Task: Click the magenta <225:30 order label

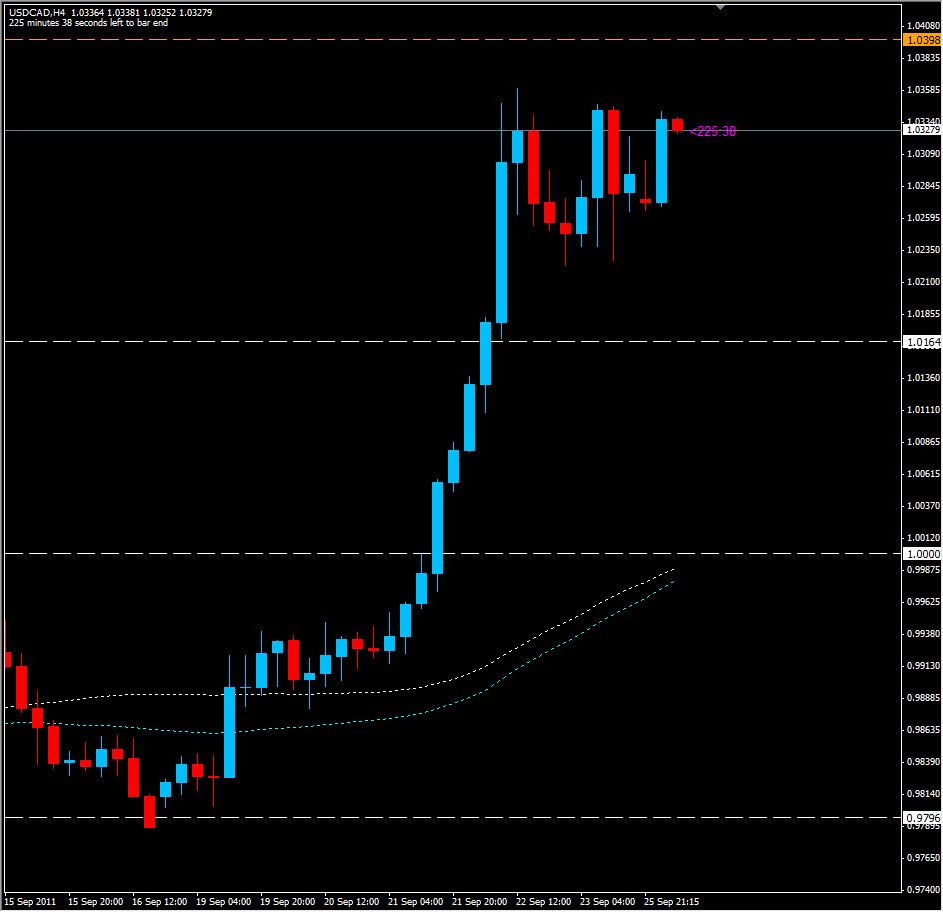Action: tap(713, 130)
